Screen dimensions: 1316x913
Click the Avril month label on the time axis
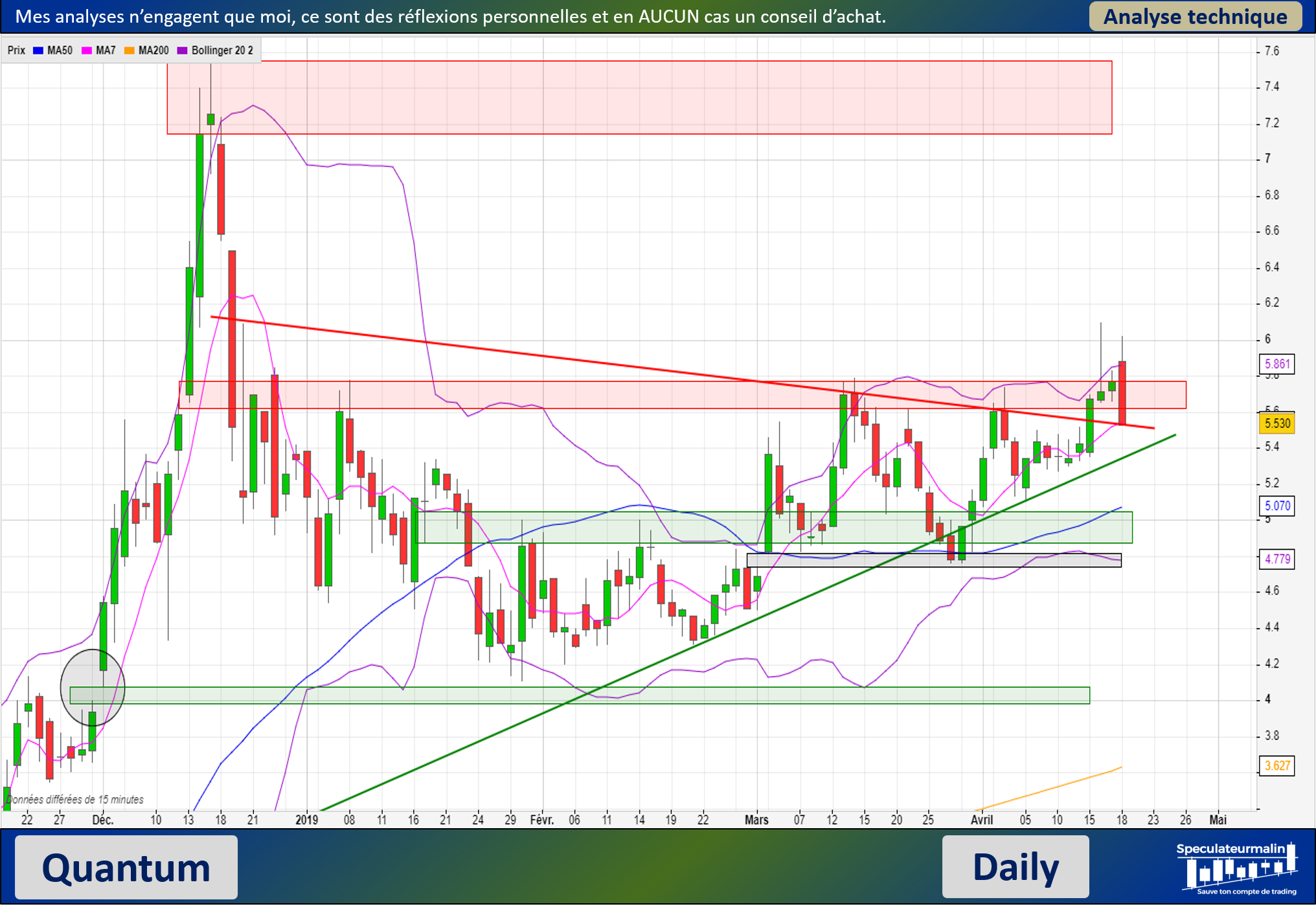click(982, 820)
